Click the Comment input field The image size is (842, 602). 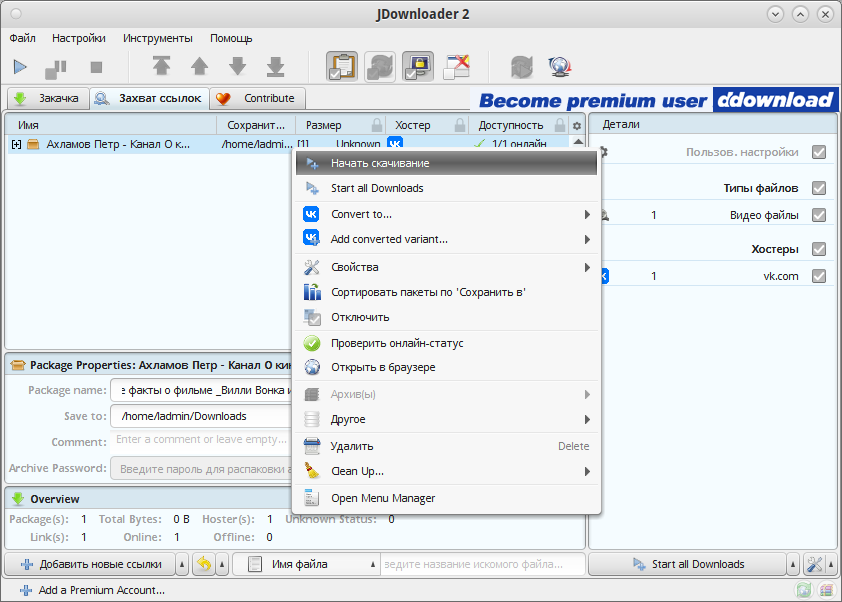[202, 440]
